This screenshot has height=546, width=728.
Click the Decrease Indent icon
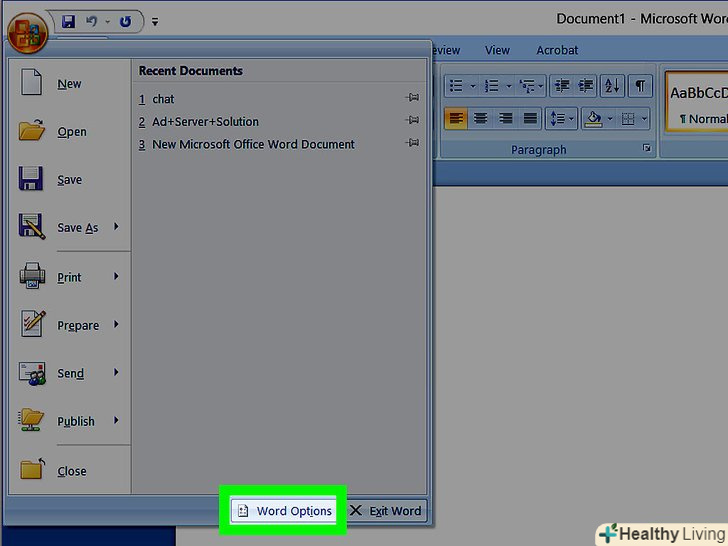click(562, 86)
